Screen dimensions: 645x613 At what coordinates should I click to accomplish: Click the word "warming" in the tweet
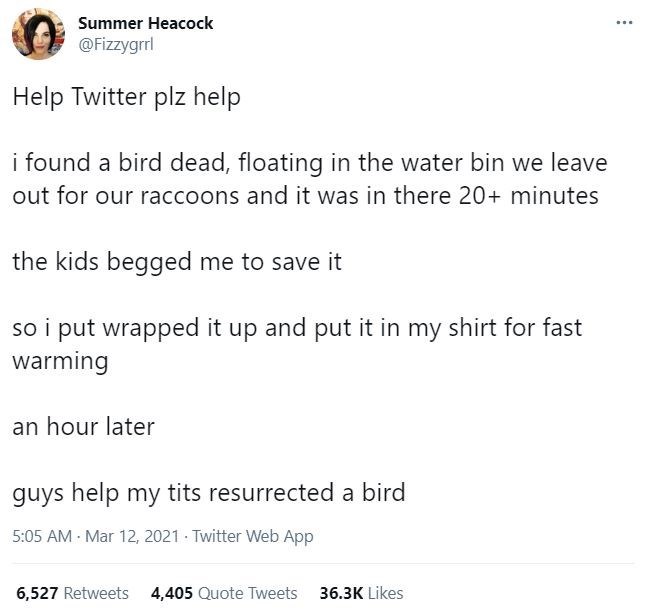coord(60,362)
